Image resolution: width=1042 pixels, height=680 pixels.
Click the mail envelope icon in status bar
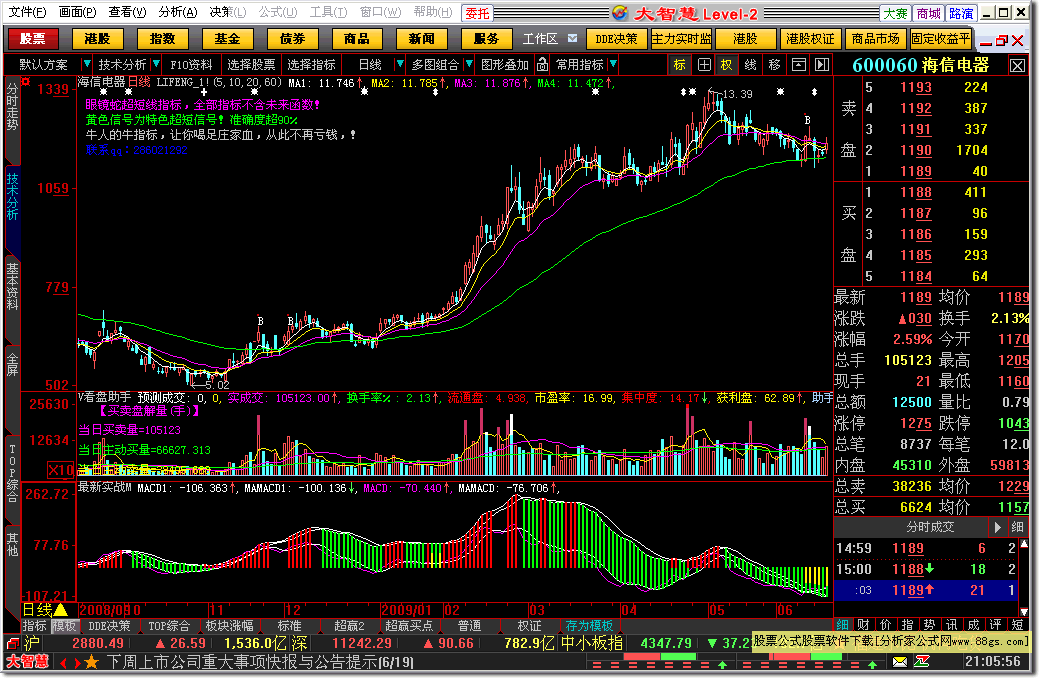tap(899, 662)
